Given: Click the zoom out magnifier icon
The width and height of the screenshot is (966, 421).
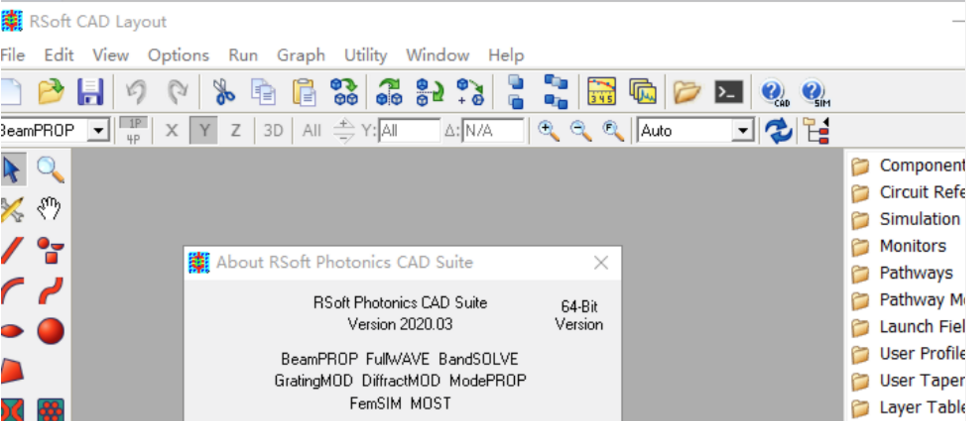Looking at the screenshot, I should coord(580,131).
